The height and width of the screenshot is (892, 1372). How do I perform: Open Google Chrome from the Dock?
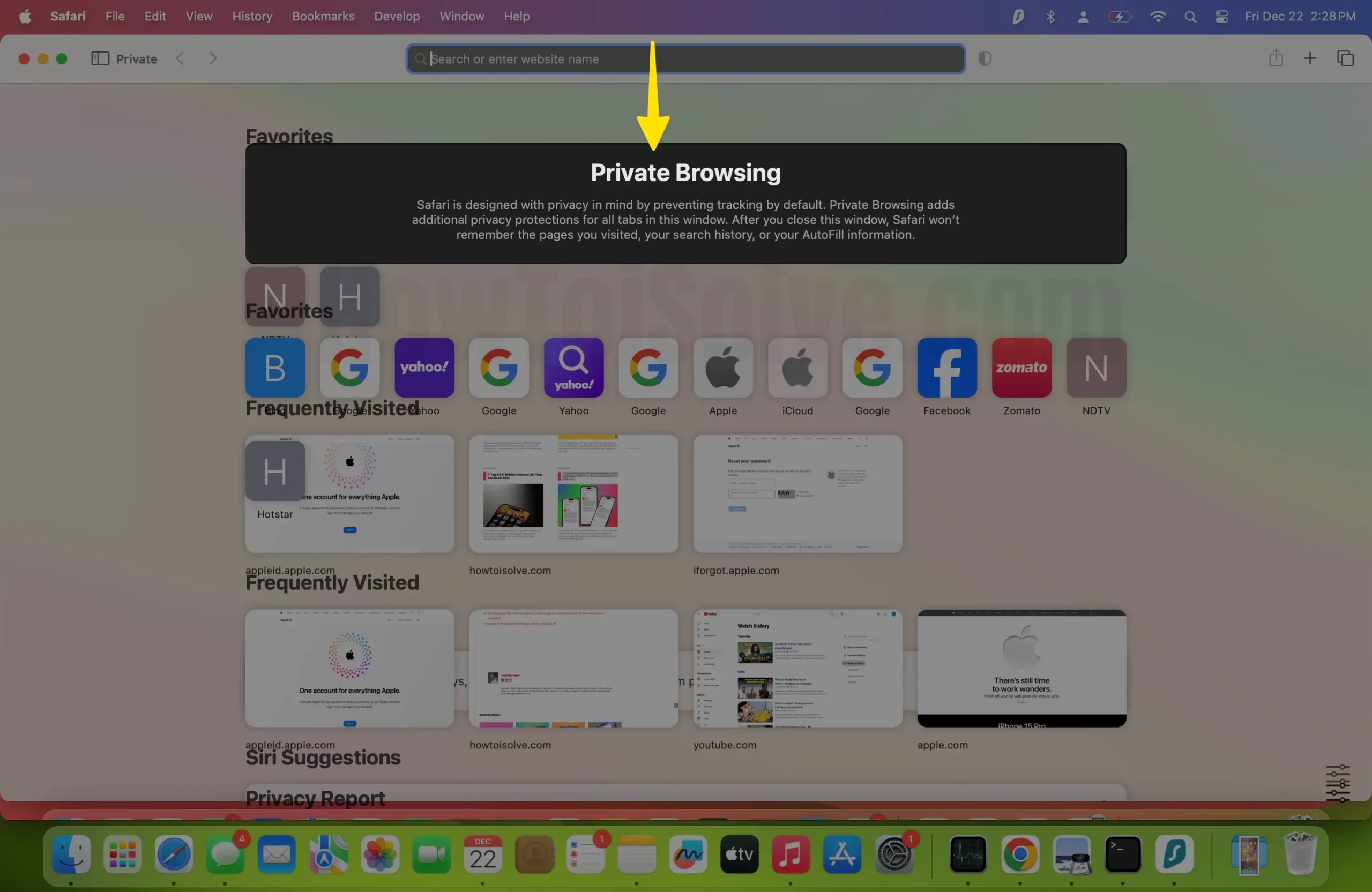tap(1020, 854)
